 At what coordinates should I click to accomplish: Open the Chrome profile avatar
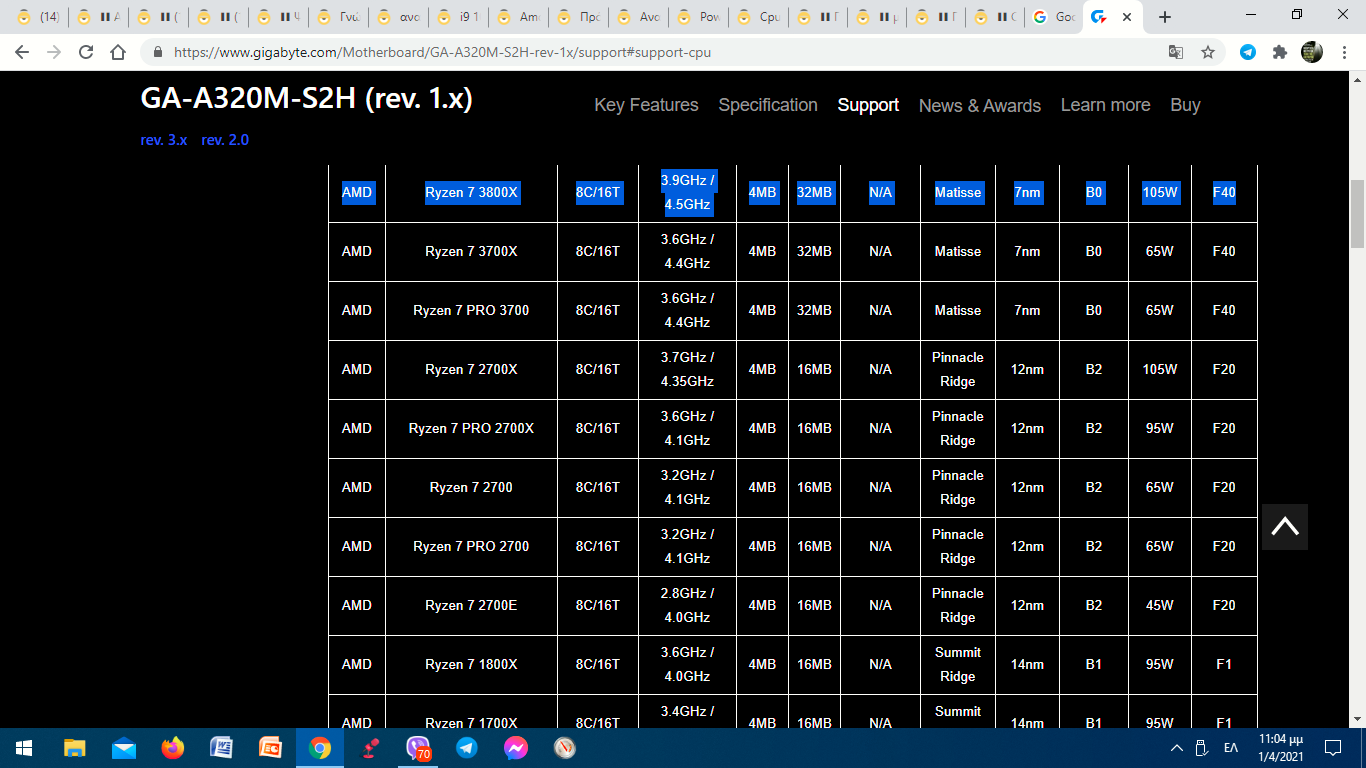click(1312, 52)
